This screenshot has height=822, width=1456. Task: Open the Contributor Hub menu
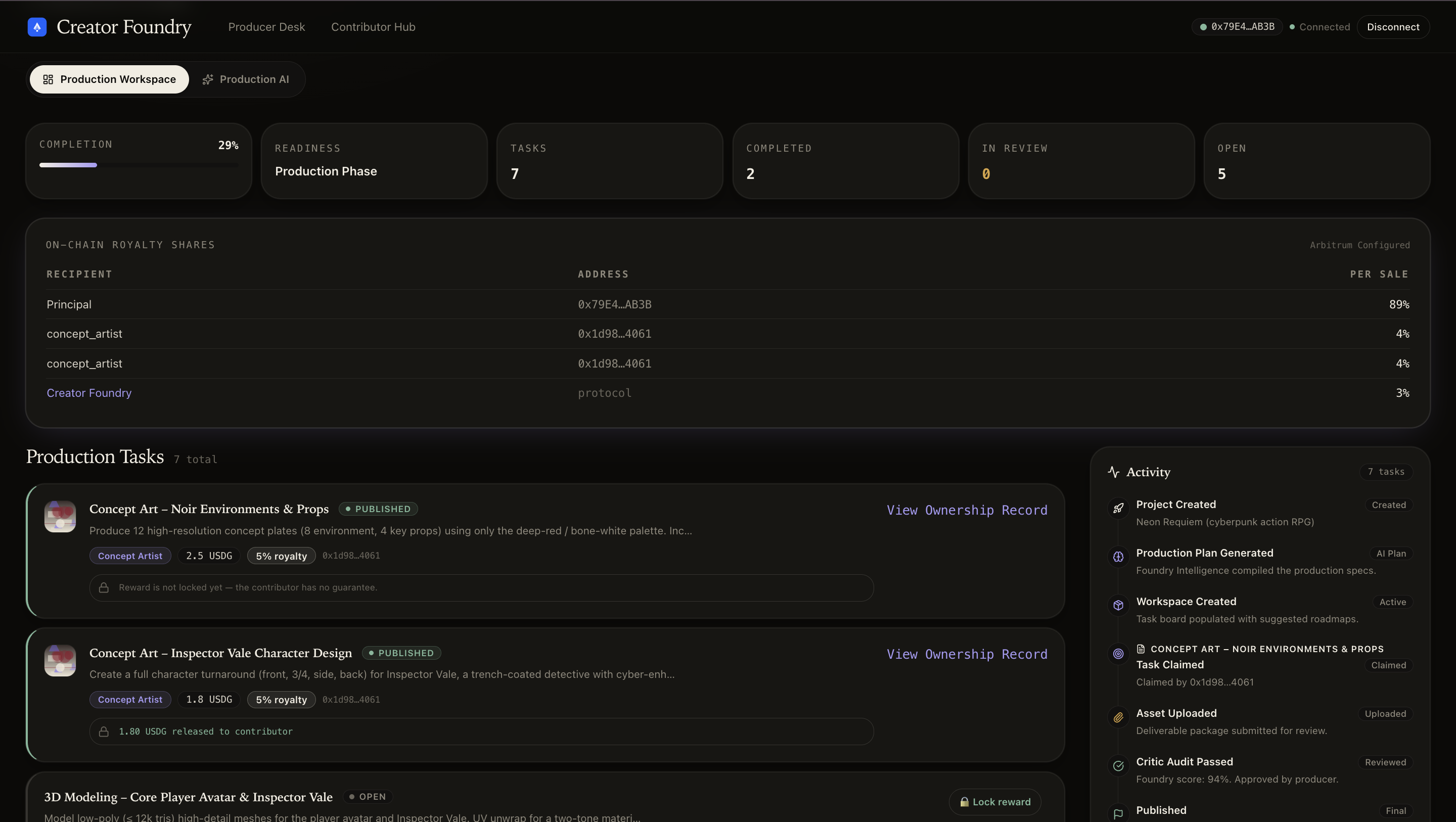[373, 27]
